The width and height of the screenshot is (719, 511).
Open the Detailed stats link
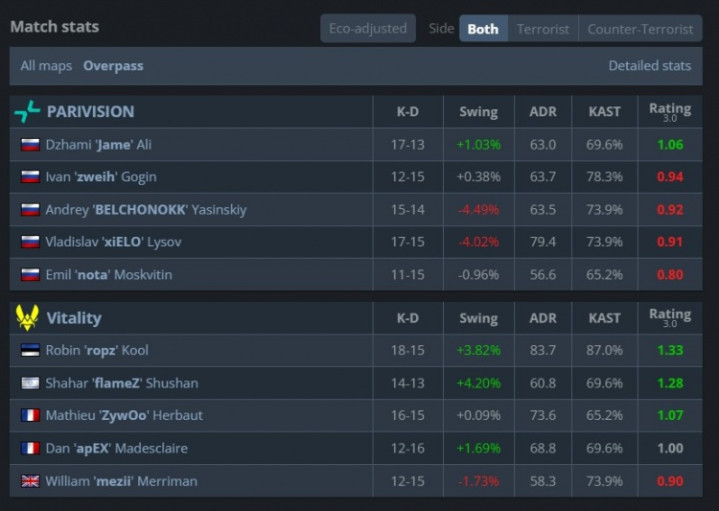(649, 66)
